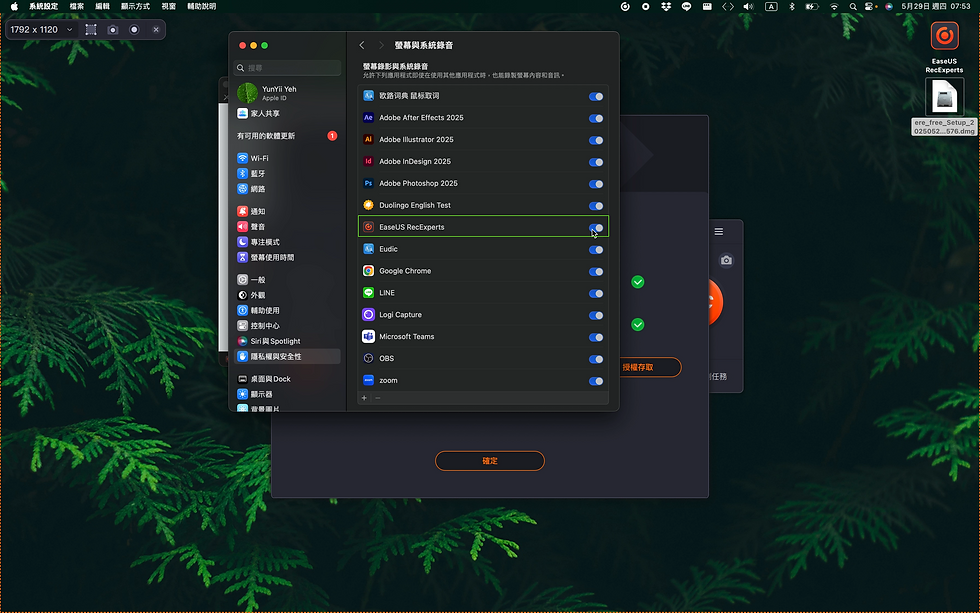The image size is (980, 613).
Task: Disable the Eudic recording toggle
Action: [x=596, y=249]
